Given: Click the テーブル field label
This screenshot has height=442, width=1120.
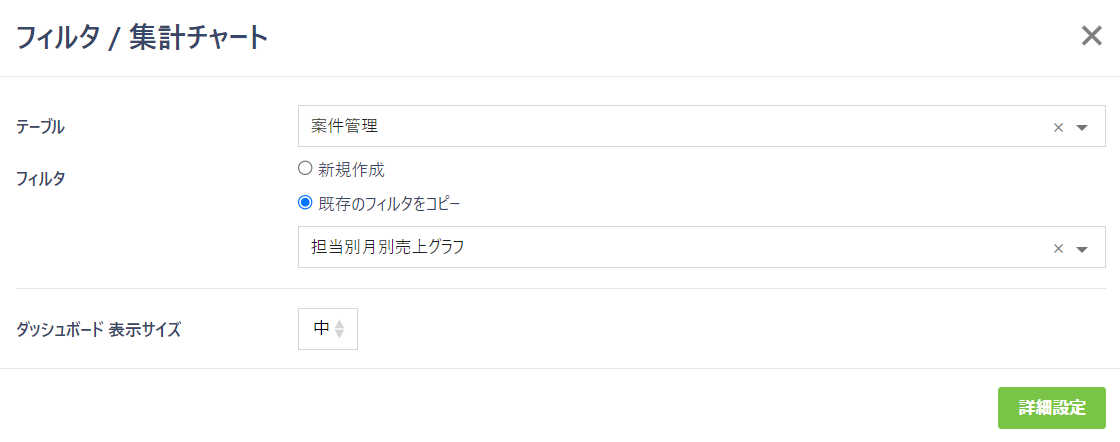Looking at the screenshot, I should click(x=40, y=127).
